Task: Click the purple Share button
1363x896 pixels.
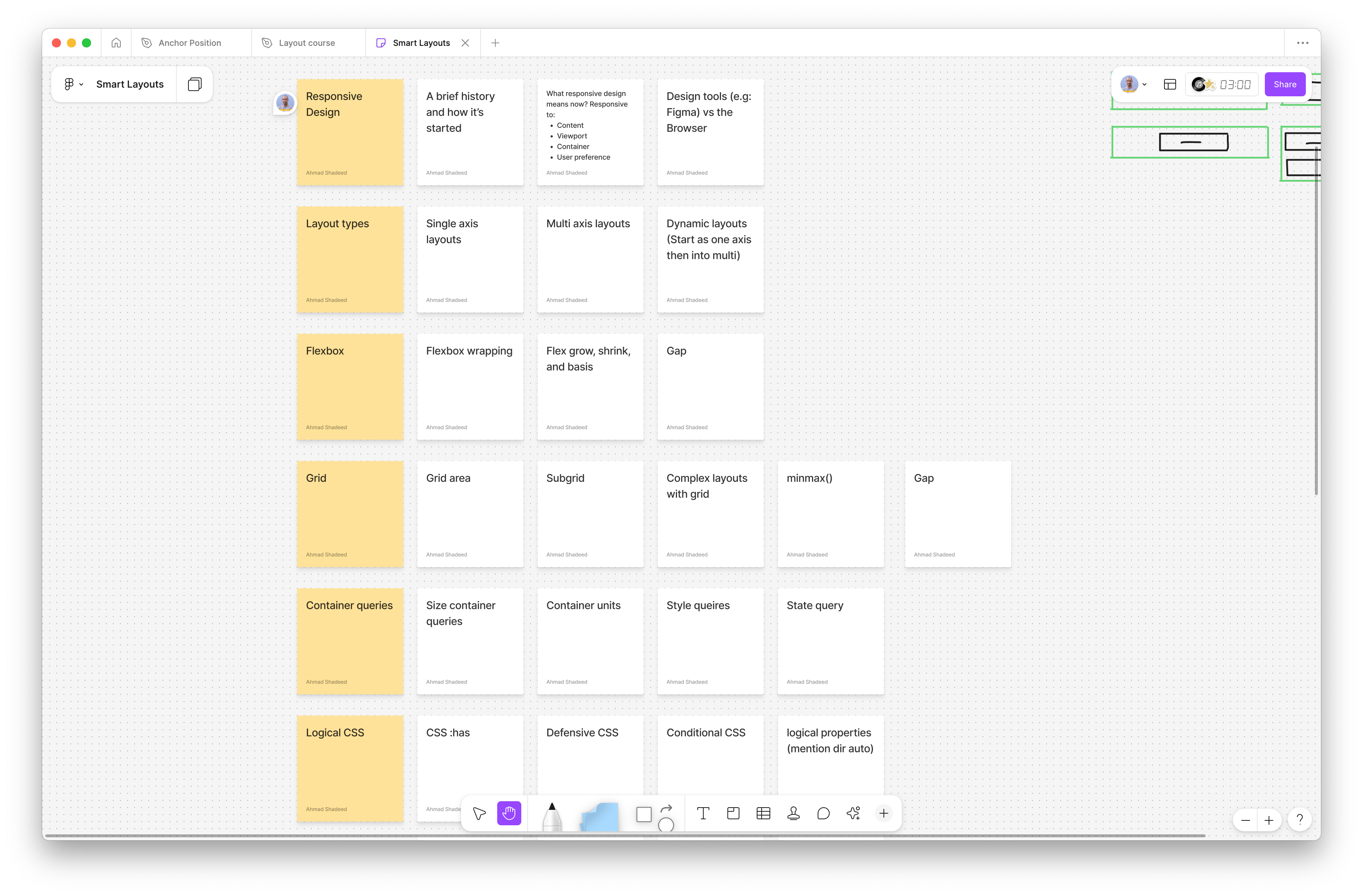Action: click(1284, 84)
